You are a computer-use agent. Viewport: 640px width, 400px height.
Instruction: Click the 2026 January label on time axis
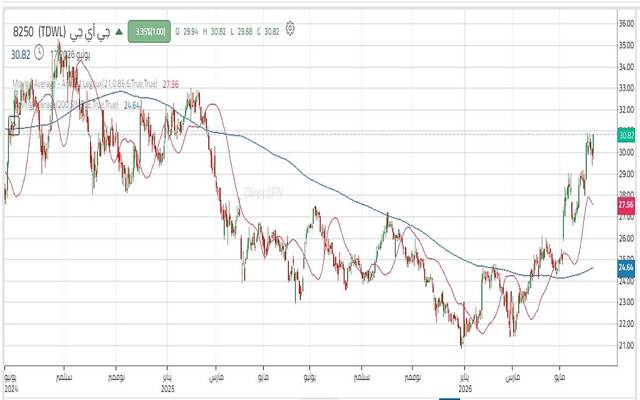pyautogui.click(x=465, y=383)
